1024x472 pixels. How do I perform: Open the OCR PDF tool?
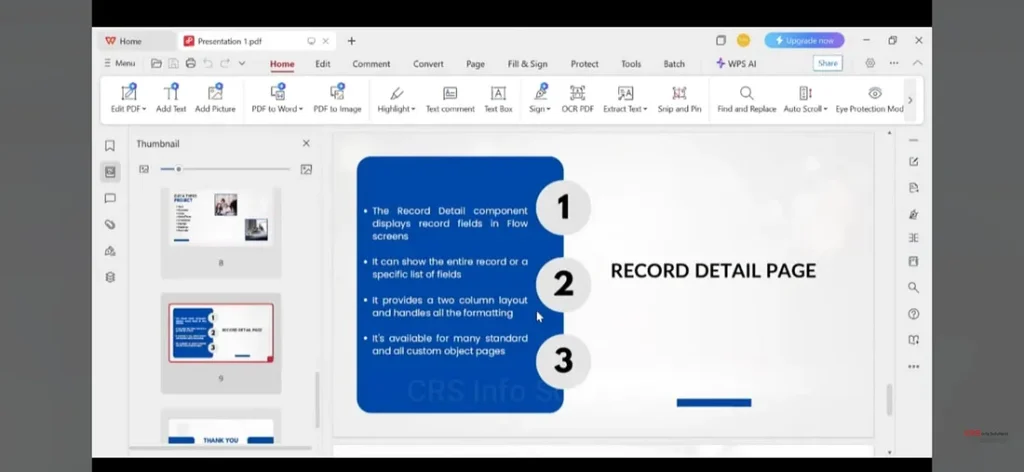pos(577,98)
